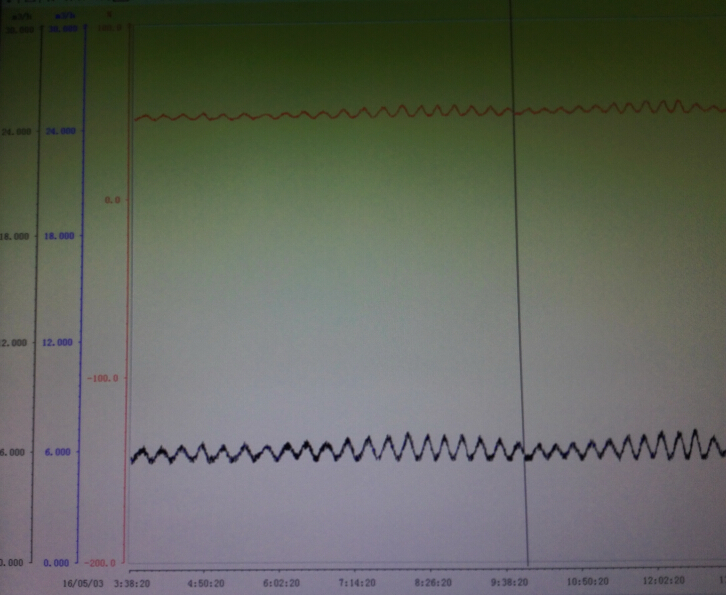Click the red -100.0 scale value
Screen dimensions: 726x595
(103, 378)
